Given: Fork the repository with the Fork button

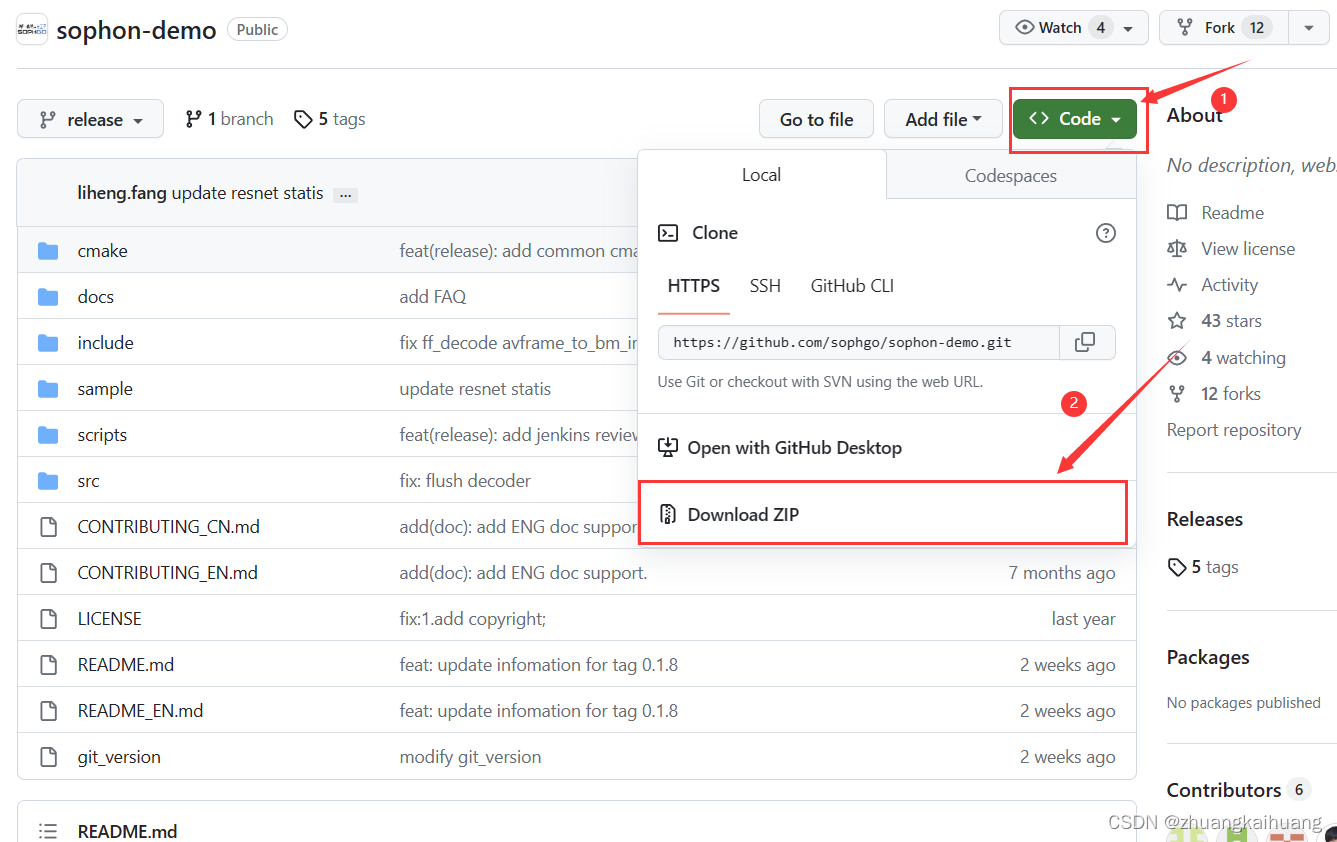Looking at the screenshot, I should point(1224,27).
